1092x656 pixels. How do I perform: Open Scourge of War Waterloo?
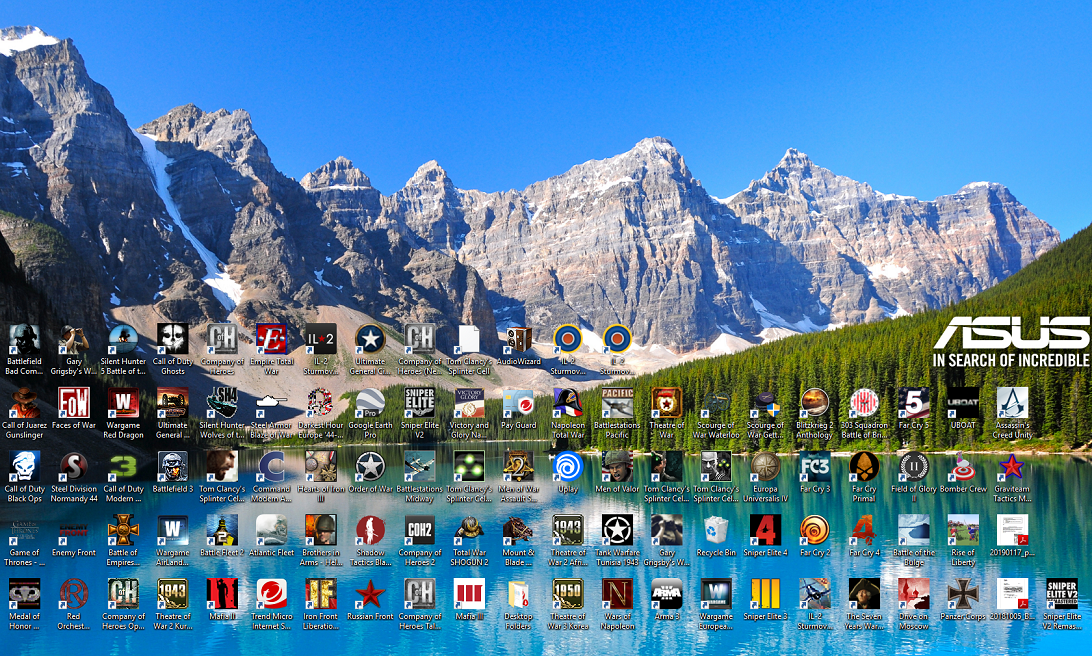tap(716, 403)
